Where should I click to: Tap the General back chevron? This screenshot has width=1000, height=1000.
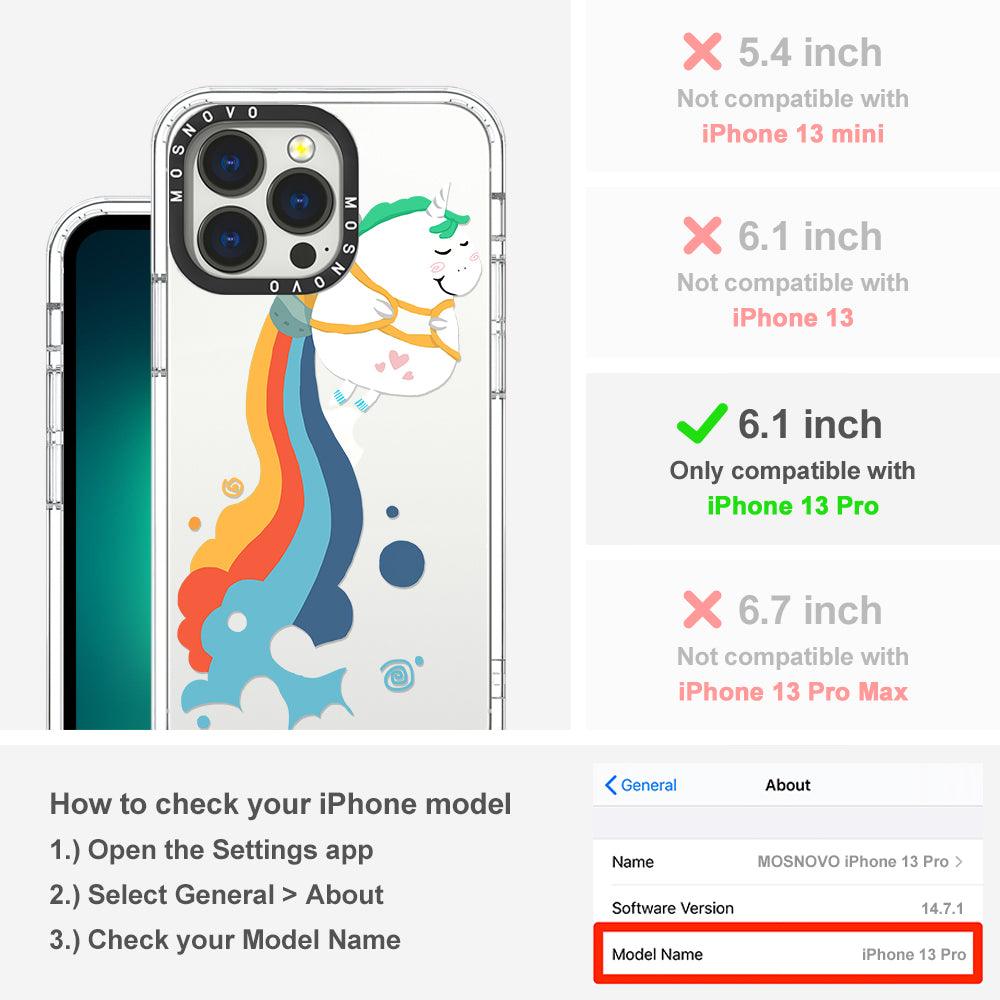pyautogui.click(x=610, y=785)
